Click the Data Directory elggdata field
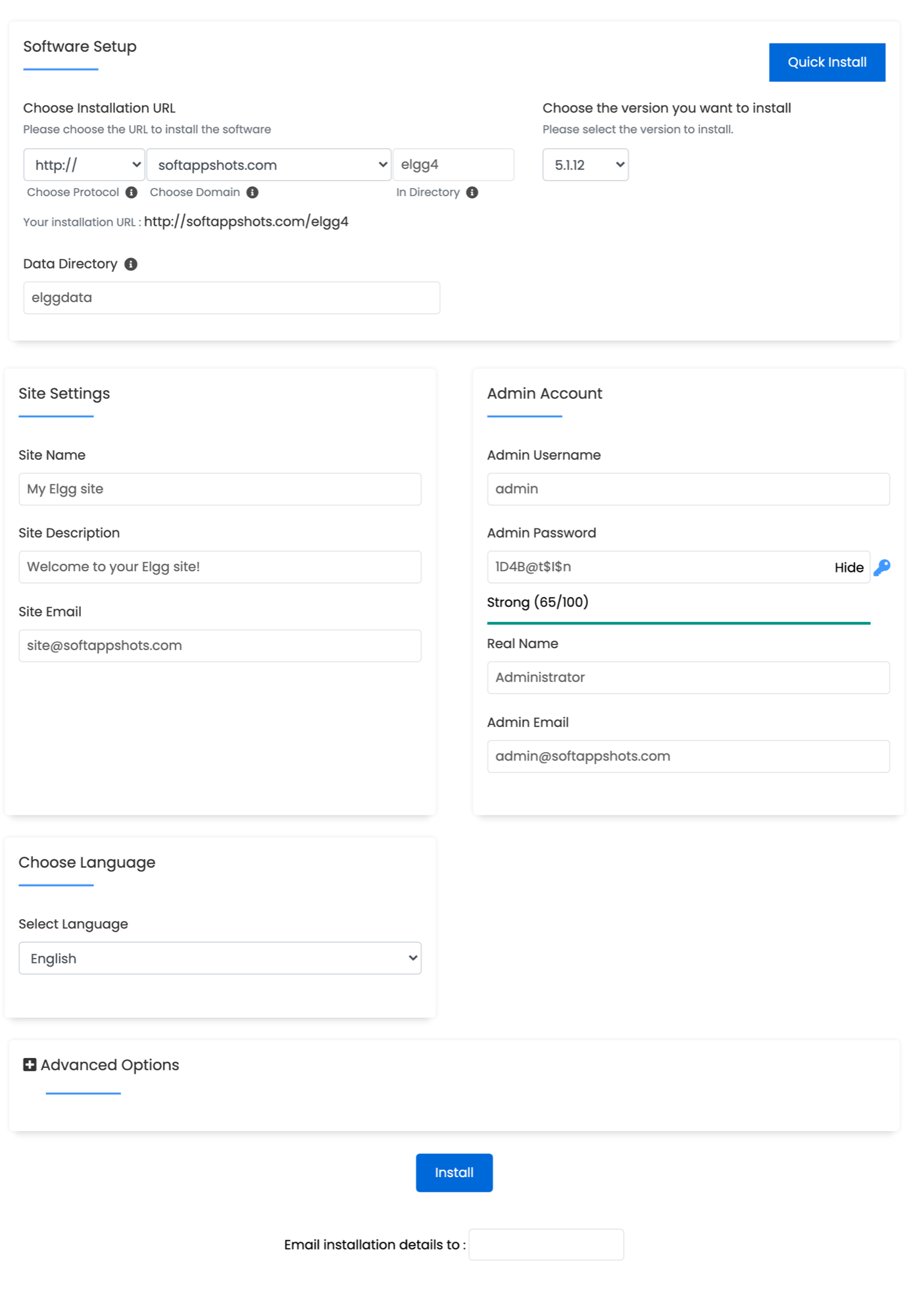The width and height of the screenshot is (909, 1316). click(232, 298)
